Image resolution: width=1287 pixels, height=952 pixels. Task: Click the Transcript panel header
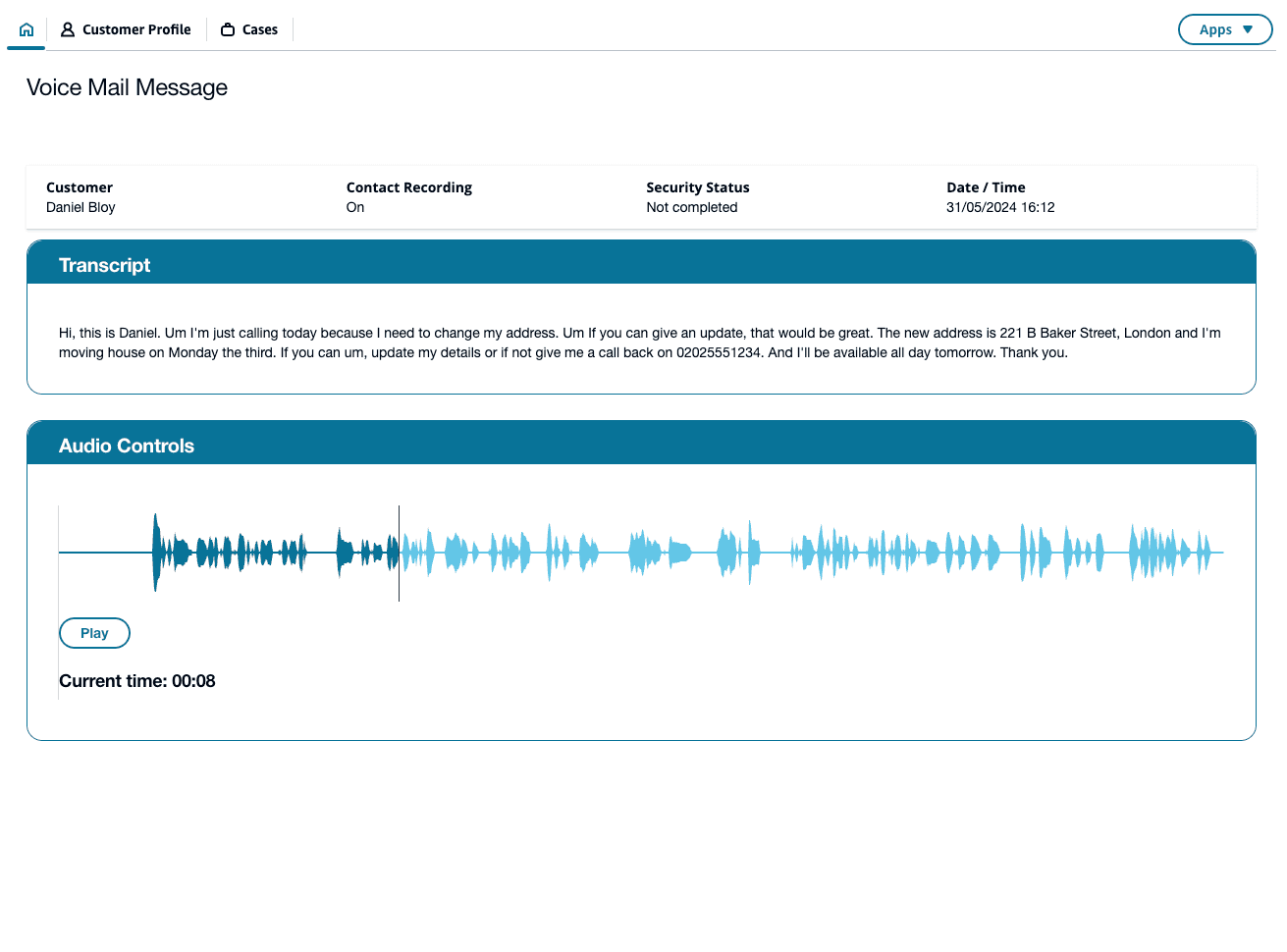point(641,263)
